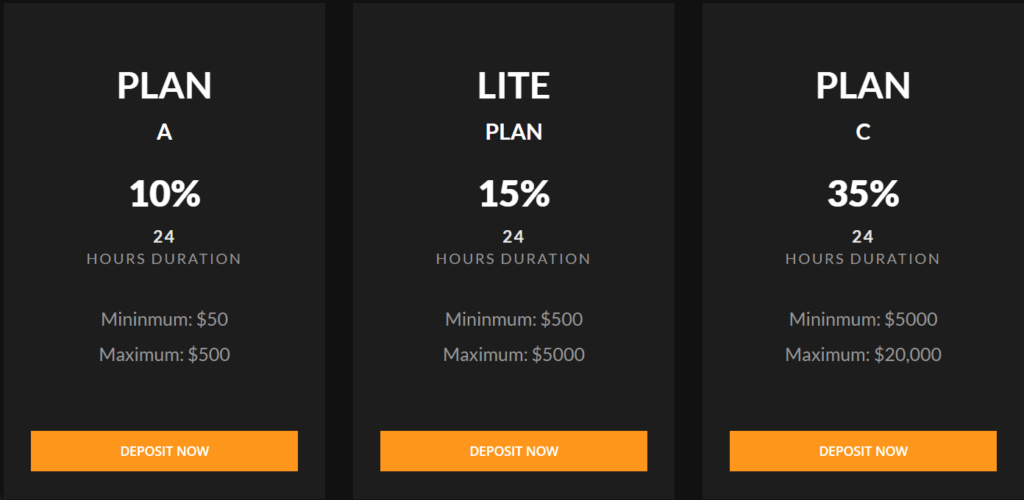
Task: Click the Minimum: $5000 line
Action: [x=863, y=320]
